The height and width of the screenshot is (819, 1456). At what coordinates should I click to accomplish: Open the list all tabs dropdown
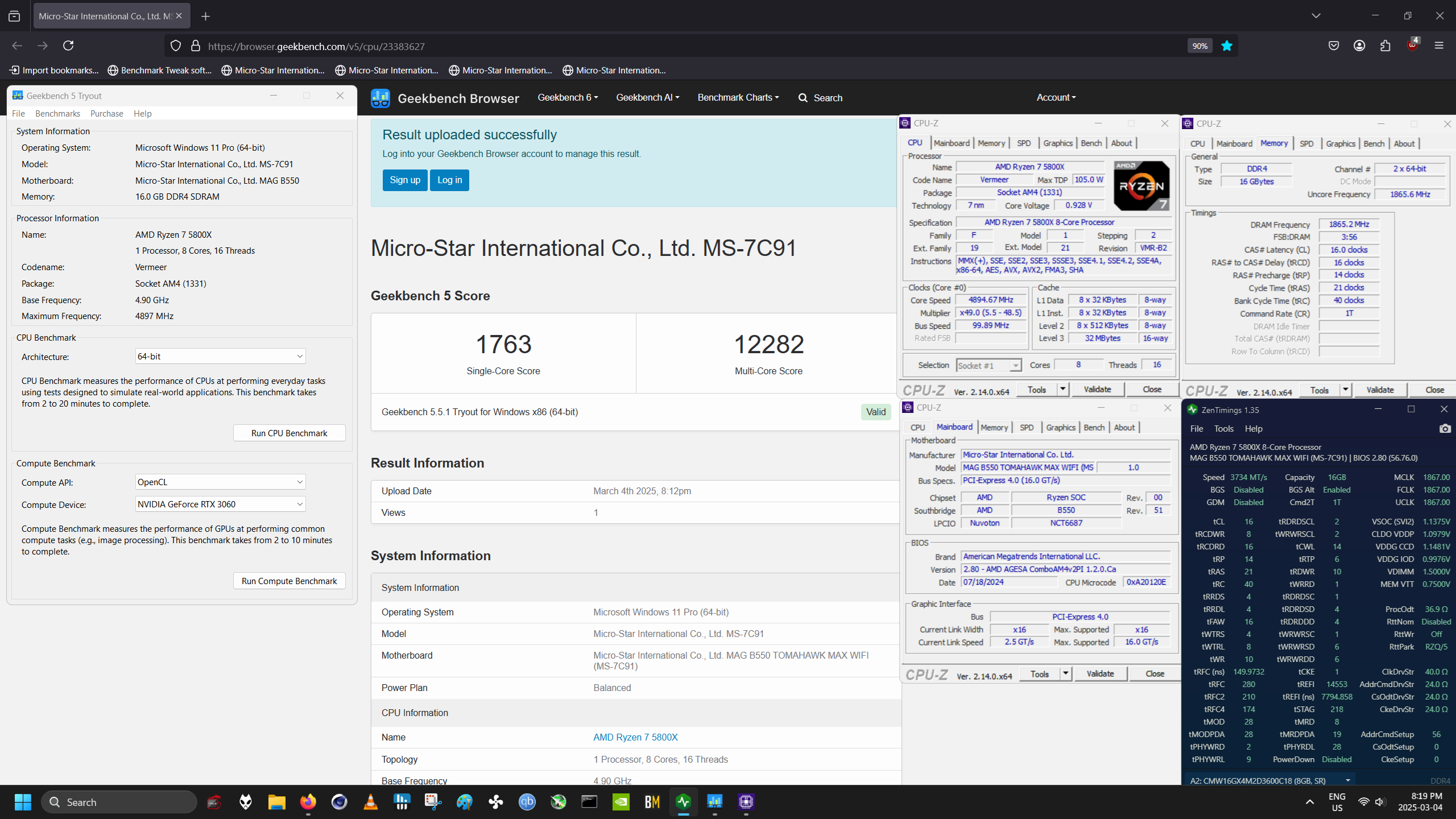[x=1316, y=16]
